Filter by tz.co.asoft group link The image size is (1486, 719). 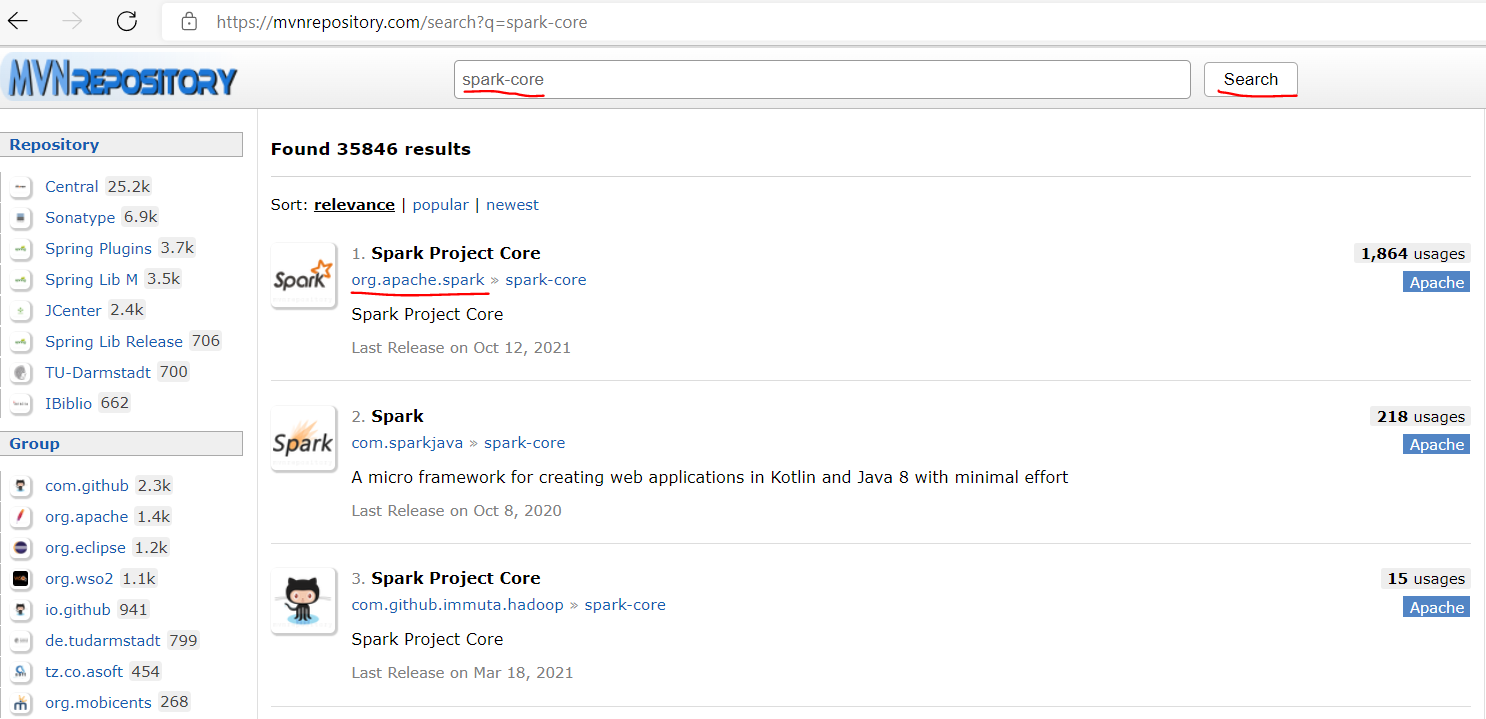pyautogui.click(x=84, y=672)
